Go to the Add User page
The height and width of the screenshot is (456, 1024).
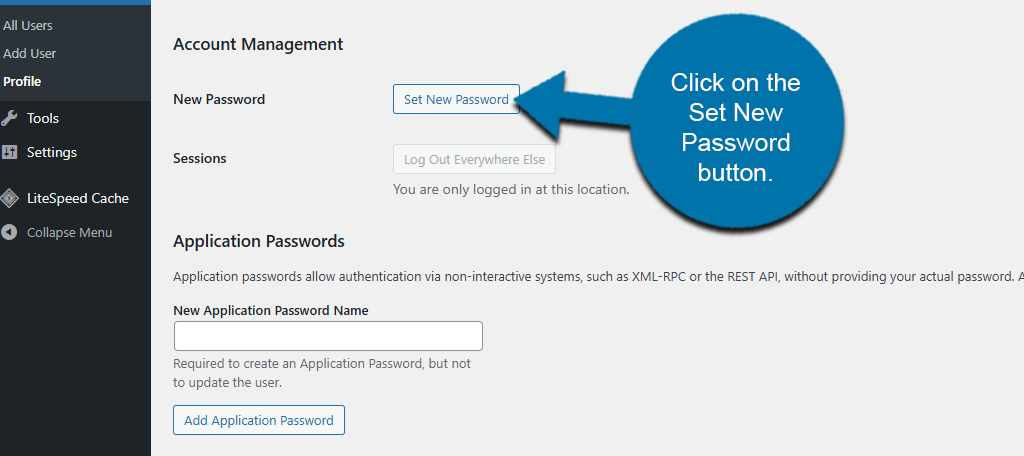(x=30, y=53)
